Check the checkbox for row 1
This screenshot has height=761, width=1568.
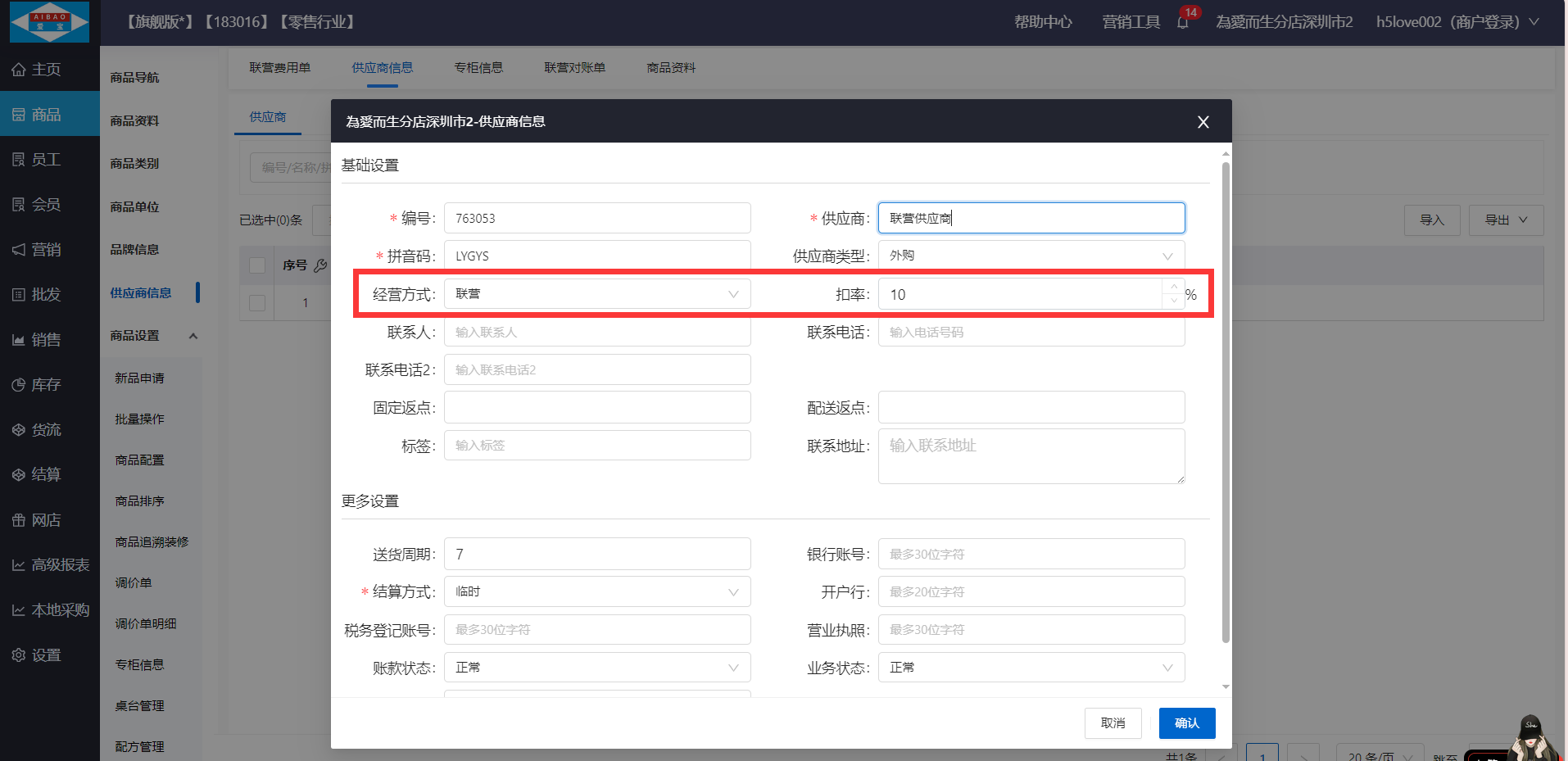[x=257, y=303]
